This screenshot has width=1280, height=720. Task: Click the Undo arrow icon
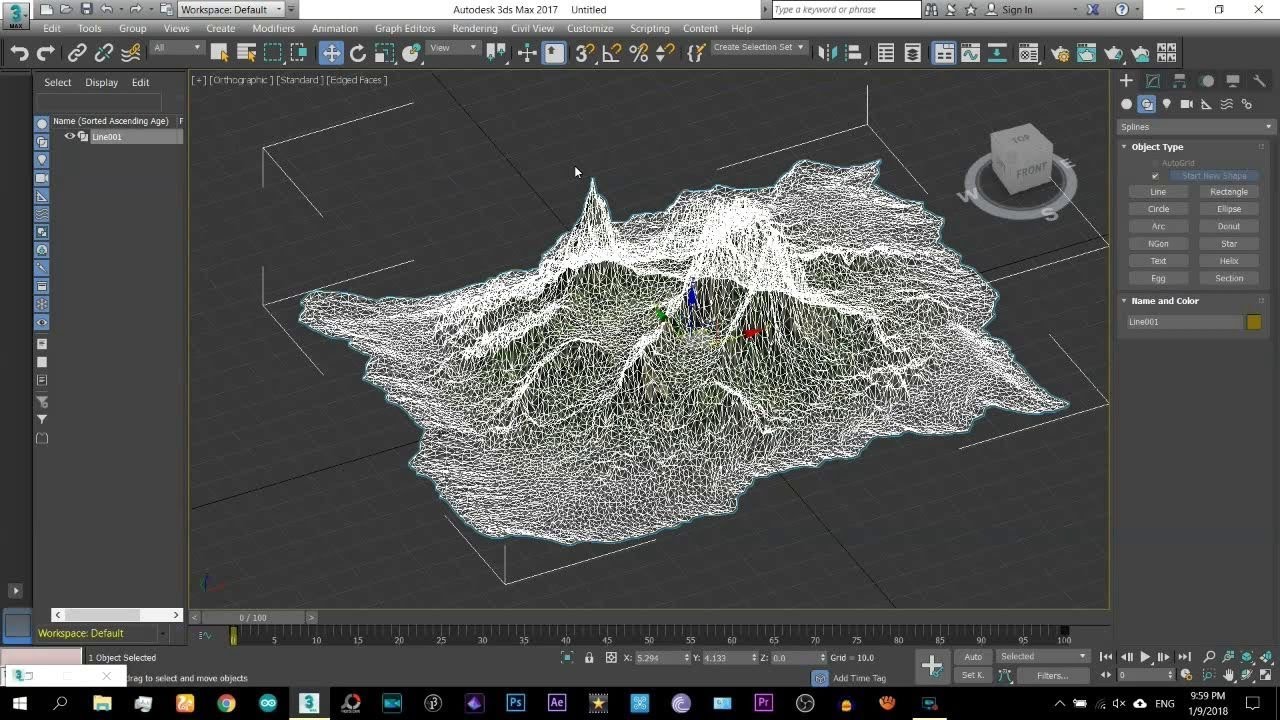(19, 53)
